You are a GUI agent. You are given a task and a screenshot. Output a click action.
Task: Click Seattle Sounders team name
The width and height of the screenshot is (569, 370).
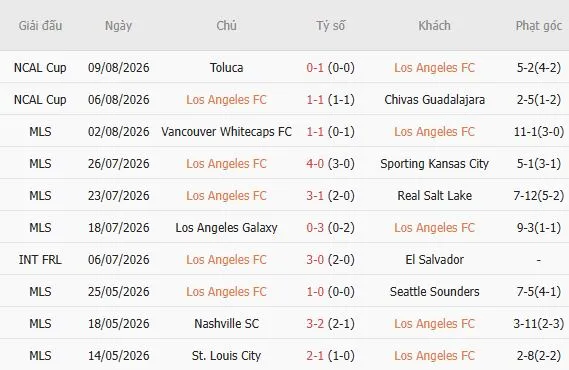(434, 292)
